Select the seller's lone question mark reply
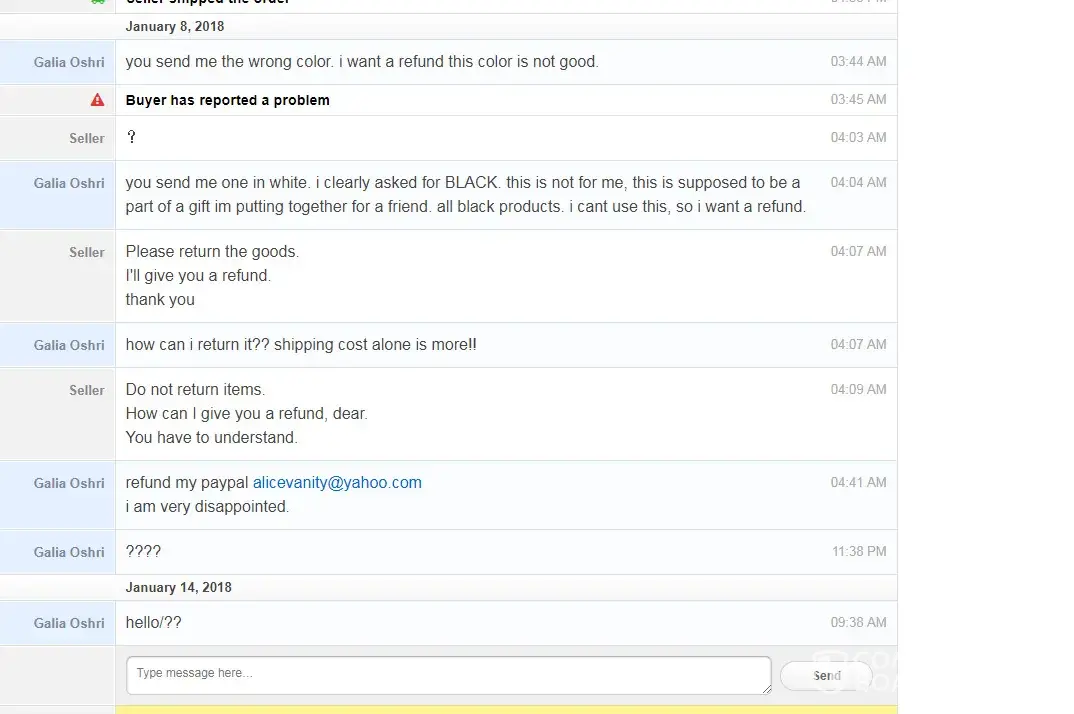1074x714 pixels. click(131, 138)
